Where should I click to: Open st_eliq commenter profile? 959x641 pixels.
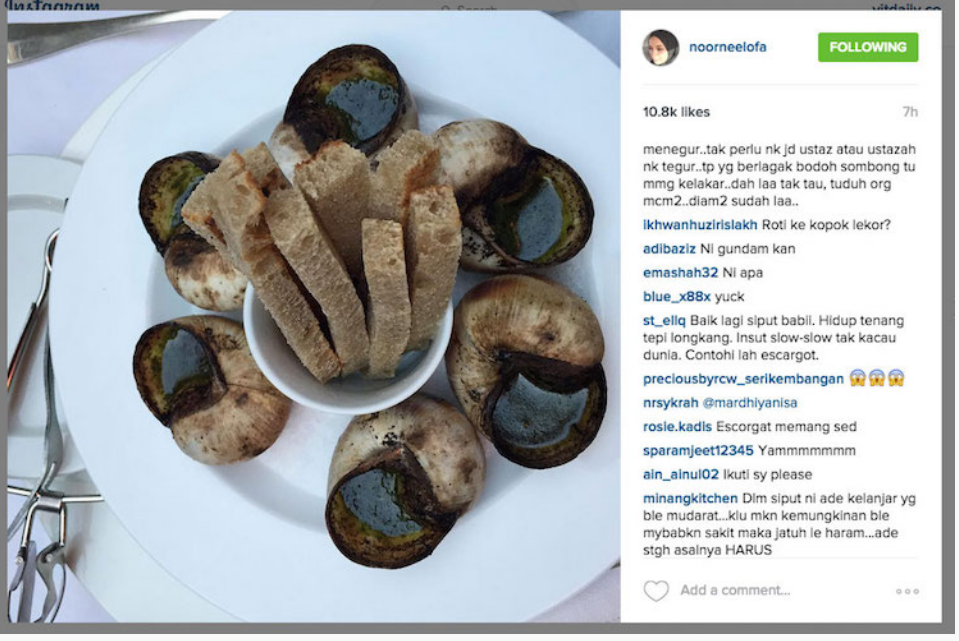click(x=664, y=320)
